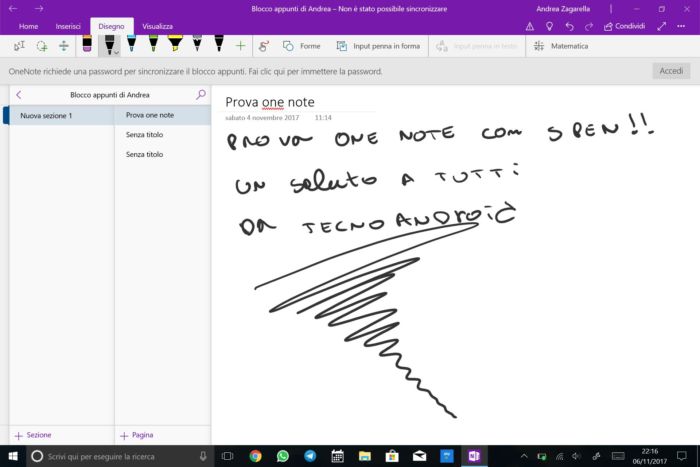700x467 pixels.
Task: Open Microsoft Store from taskbar
Action: 392,456
